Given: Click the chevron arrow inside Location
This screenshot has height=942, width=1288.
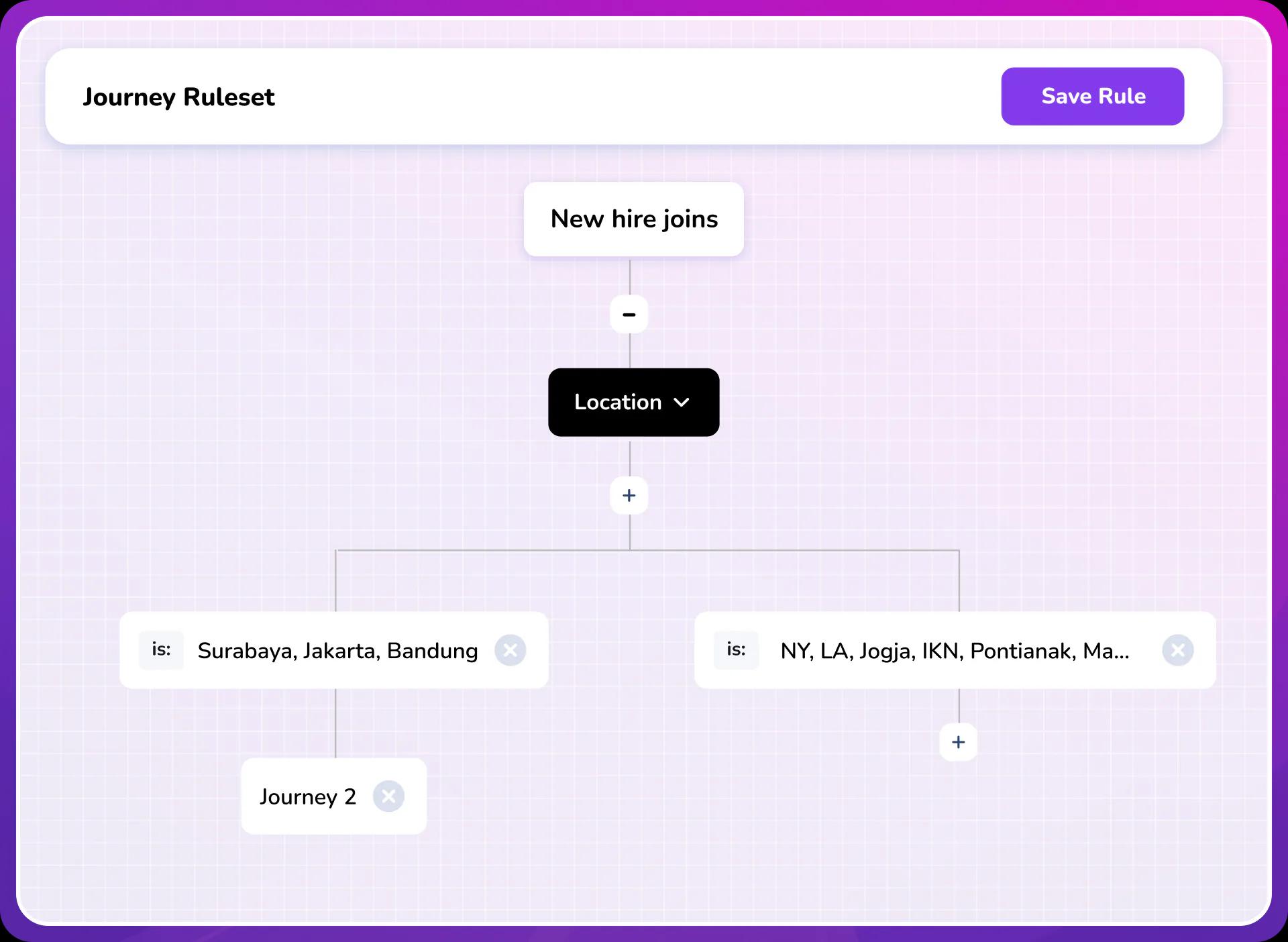Looking at the screenshot, I should pos(681,403).
